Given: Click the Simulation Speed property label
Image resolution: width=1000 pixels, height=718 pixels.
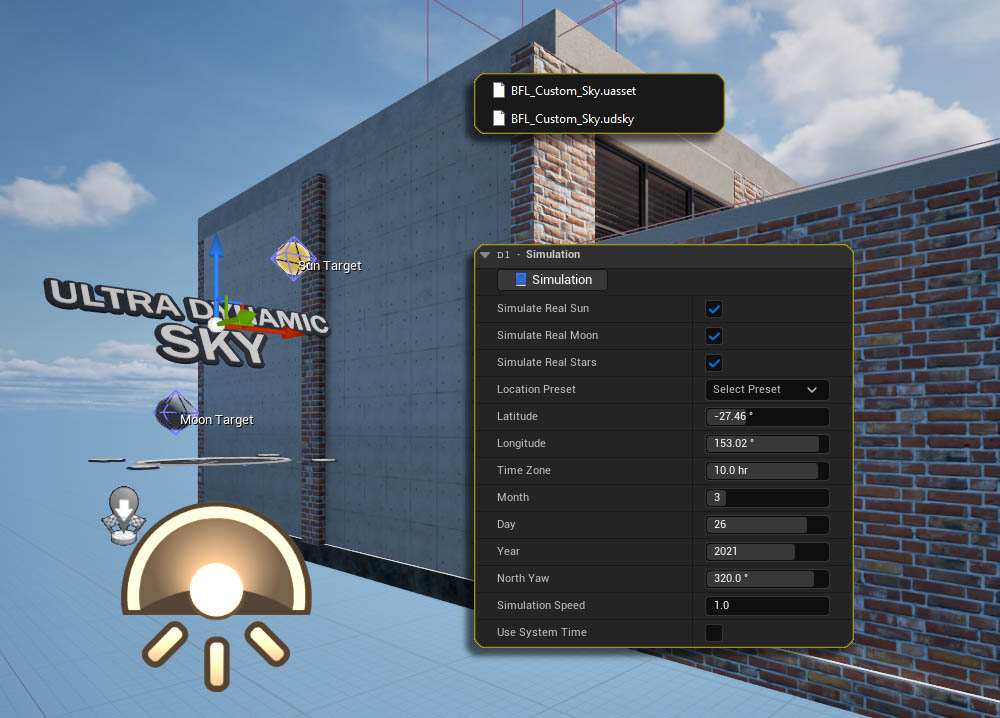Looking at the screenshot, I should [x=541, y=605].
